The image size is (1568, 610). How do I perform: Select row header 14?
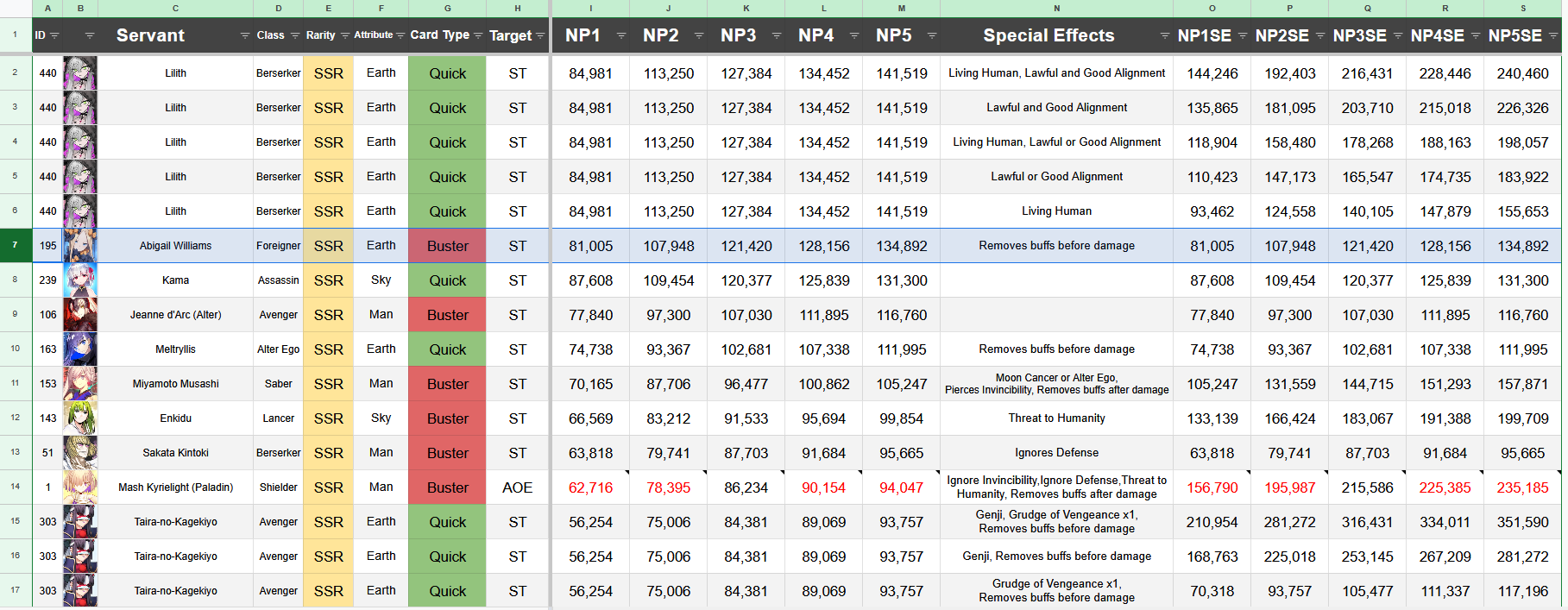pyautogui.click(x=16, y=487)
